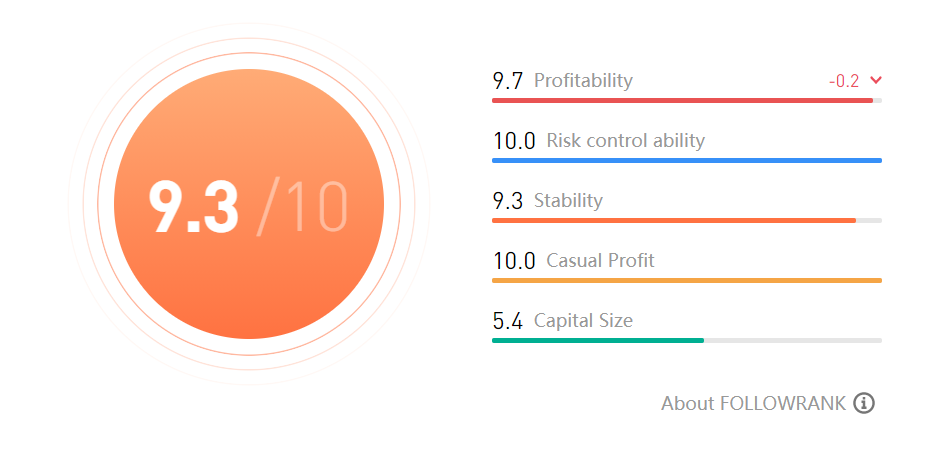Click the green Capital Size bar
The image size is (926, 449).
click(x=597, y=340)
